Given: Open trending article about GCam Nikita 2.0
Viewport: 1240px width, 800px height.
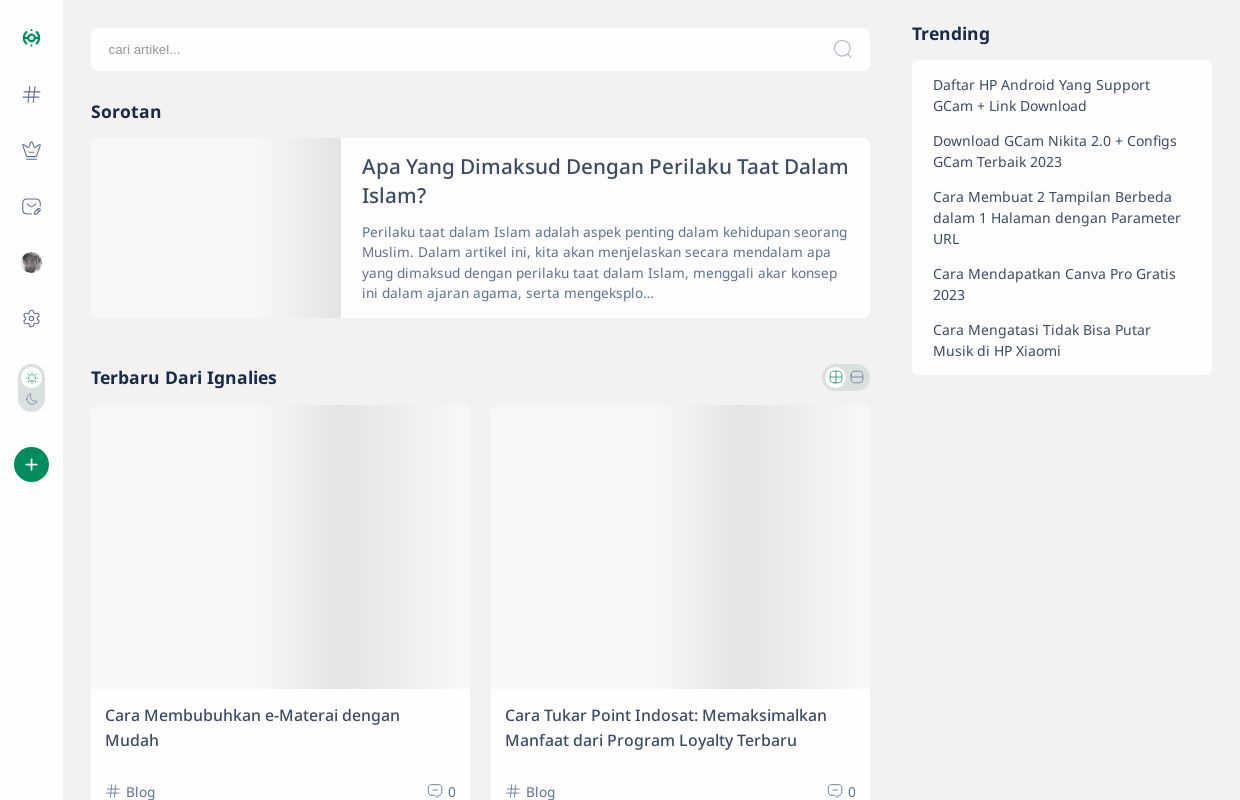Looking at the screenshot, I should tap(1054, 151).
